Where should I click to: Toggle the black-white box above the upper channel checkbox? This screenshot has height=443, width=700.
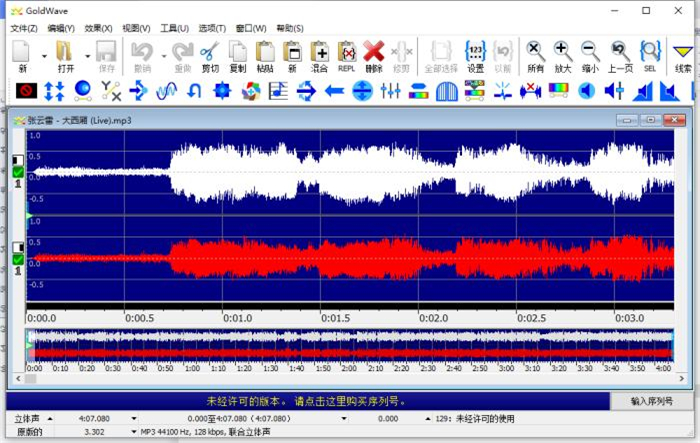17,160
